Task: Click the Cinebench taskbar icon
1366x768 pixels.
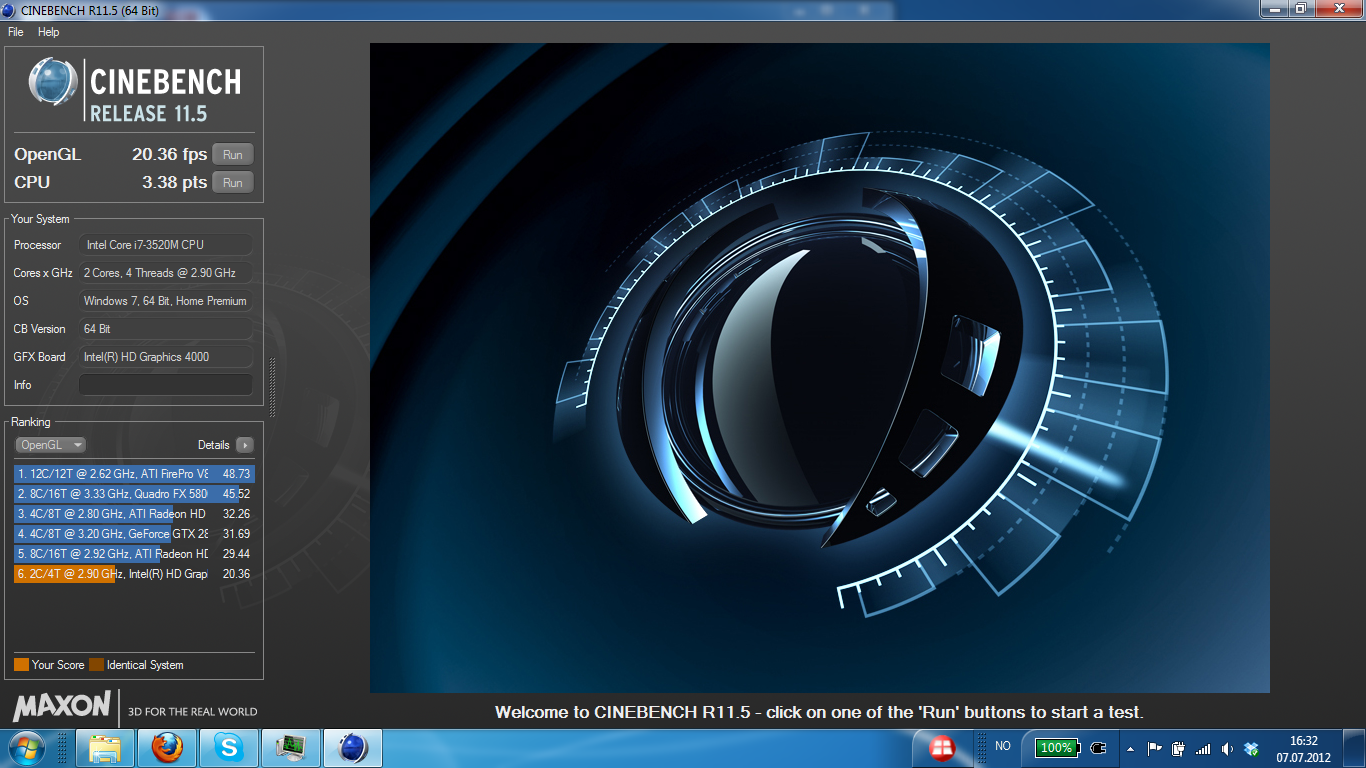Action: pos(354,748)
